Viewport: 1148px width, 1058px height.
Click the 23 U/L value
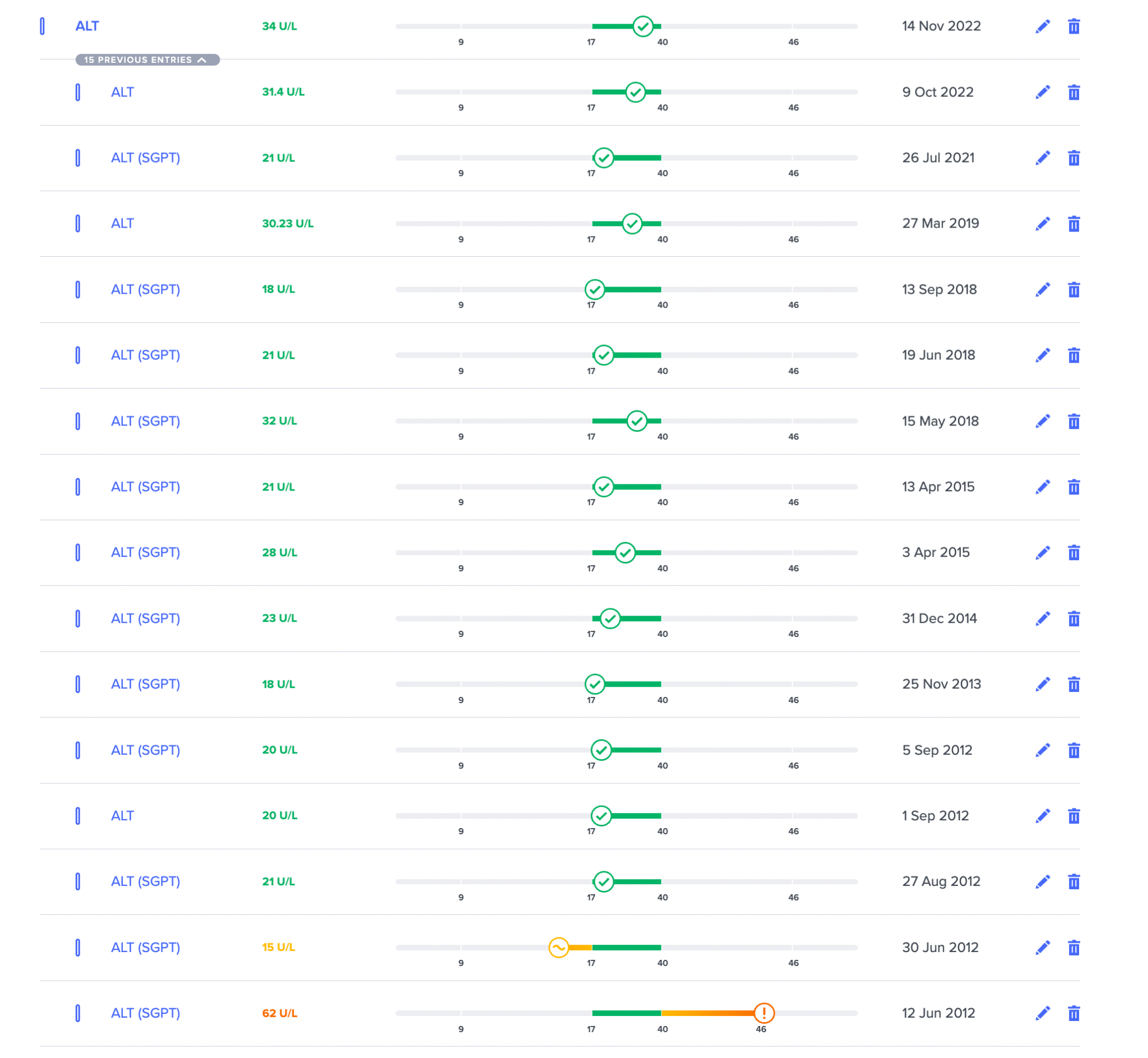click(280, 618)
